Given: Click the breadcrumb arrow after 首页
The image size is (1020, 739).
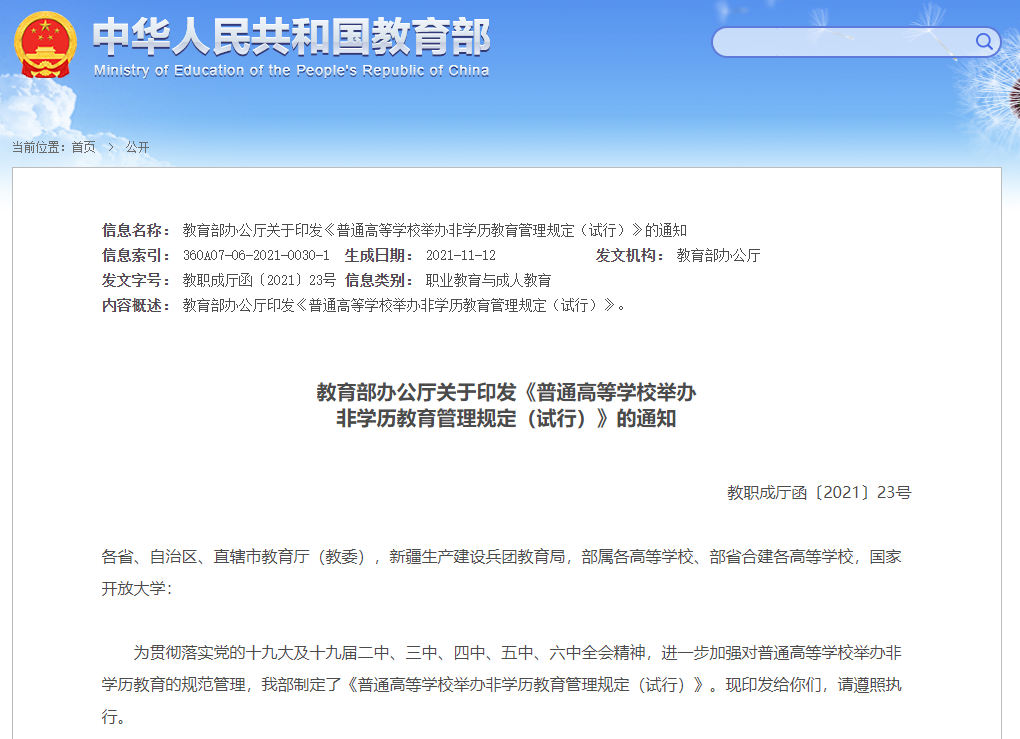Looking at the screenshot, I should pos(110,147).
